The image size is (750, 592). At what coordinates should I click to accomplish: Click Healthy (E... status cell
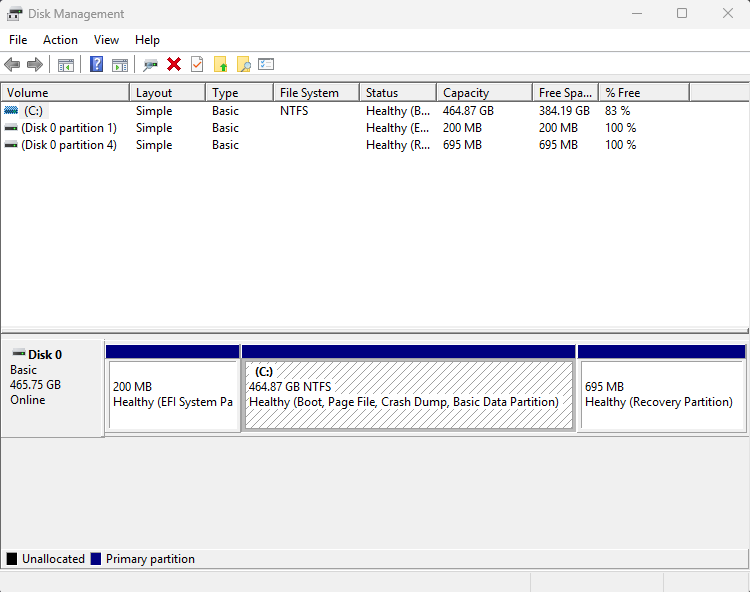(x=397, y=128)
